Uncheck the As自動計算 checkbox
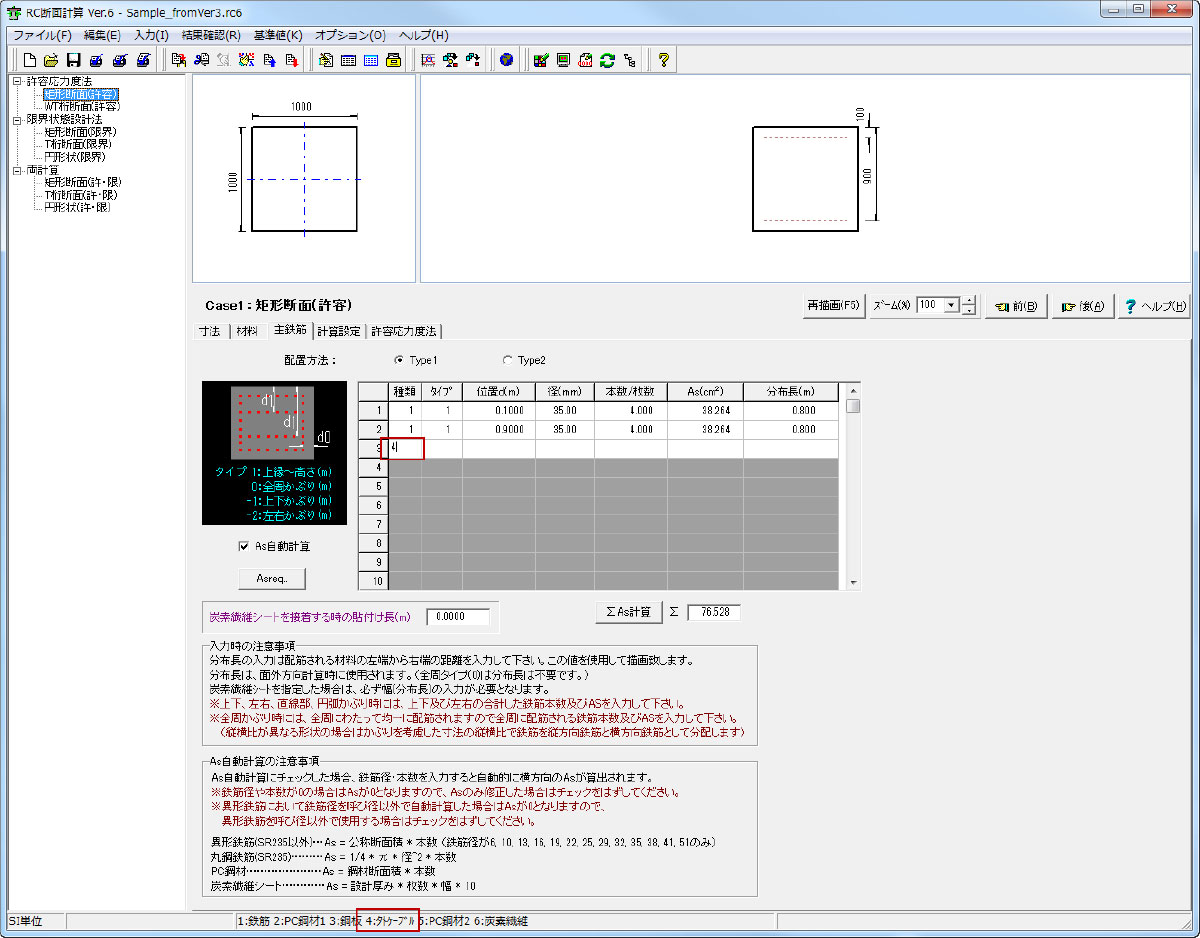The image size is (1200, 938). coord(243,546)
